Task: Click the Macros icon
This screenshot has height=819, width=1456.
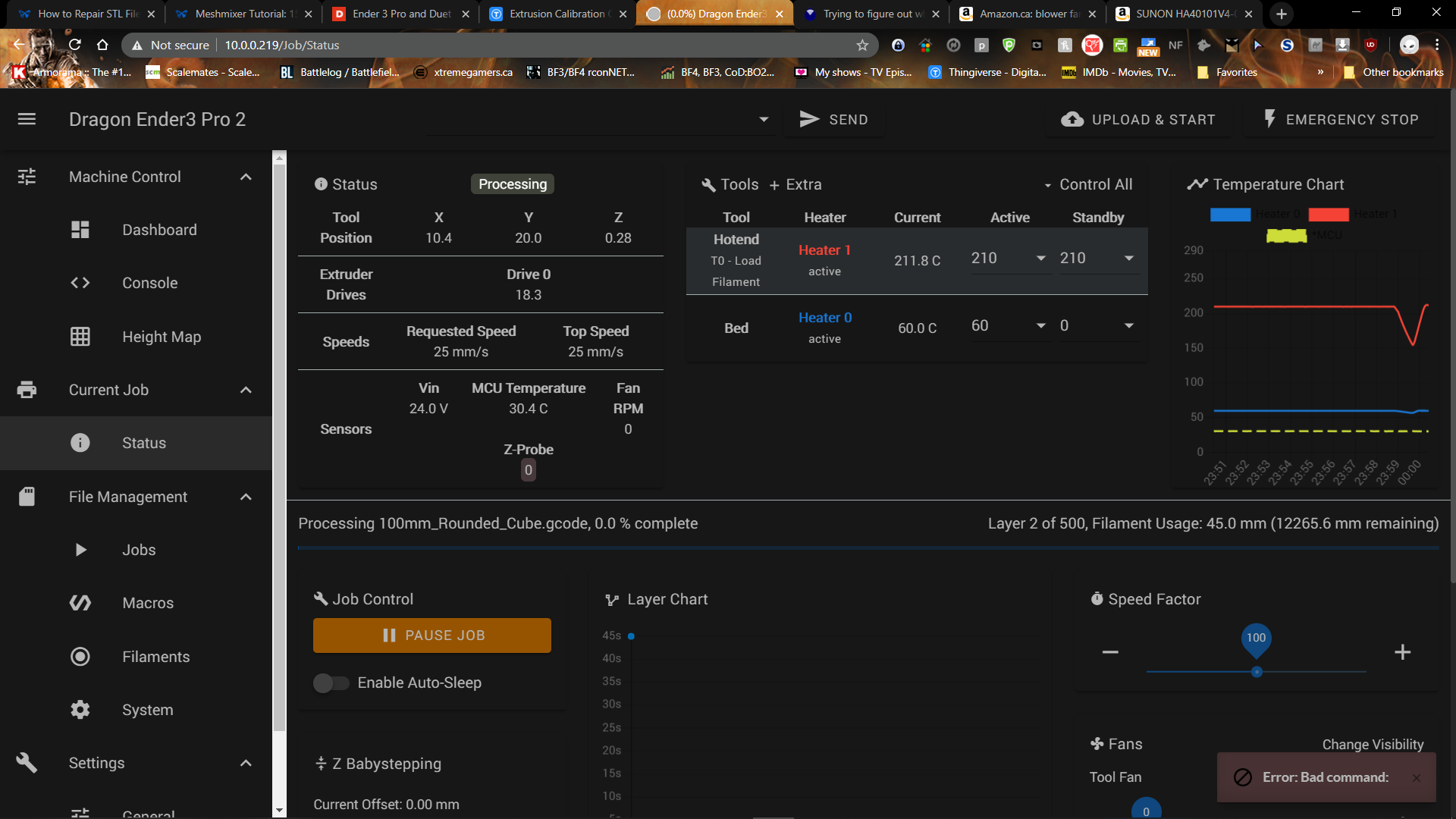Action: (x=80, y=603)
